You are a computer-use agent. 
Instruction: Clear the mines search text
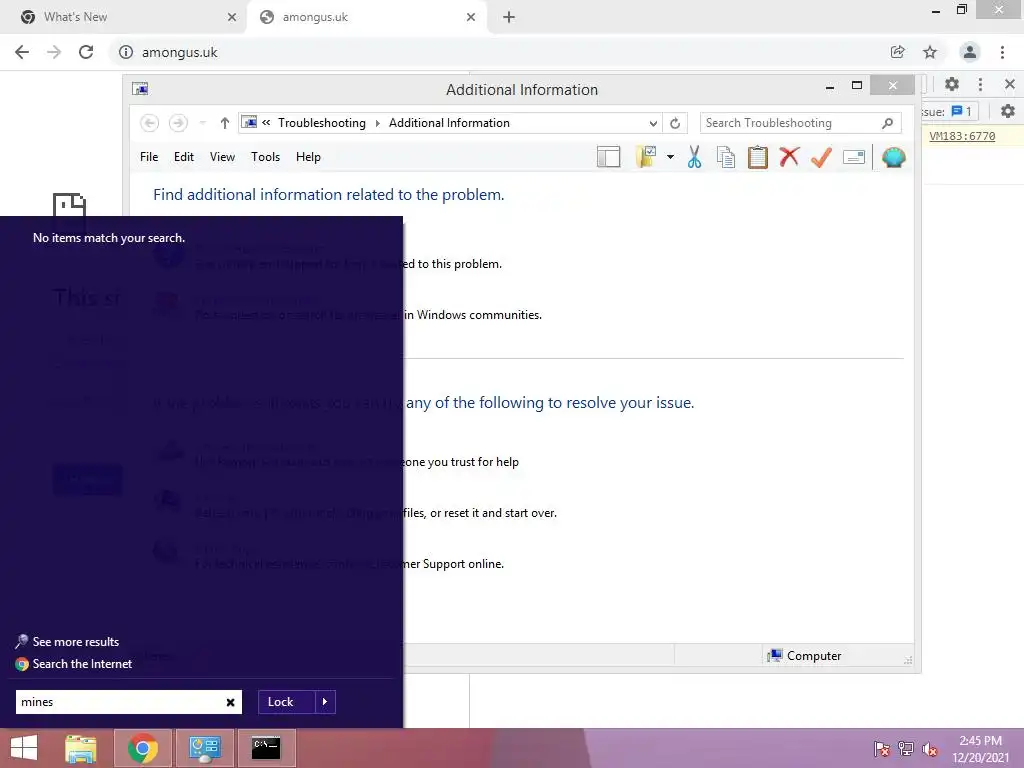pos(231,702)
